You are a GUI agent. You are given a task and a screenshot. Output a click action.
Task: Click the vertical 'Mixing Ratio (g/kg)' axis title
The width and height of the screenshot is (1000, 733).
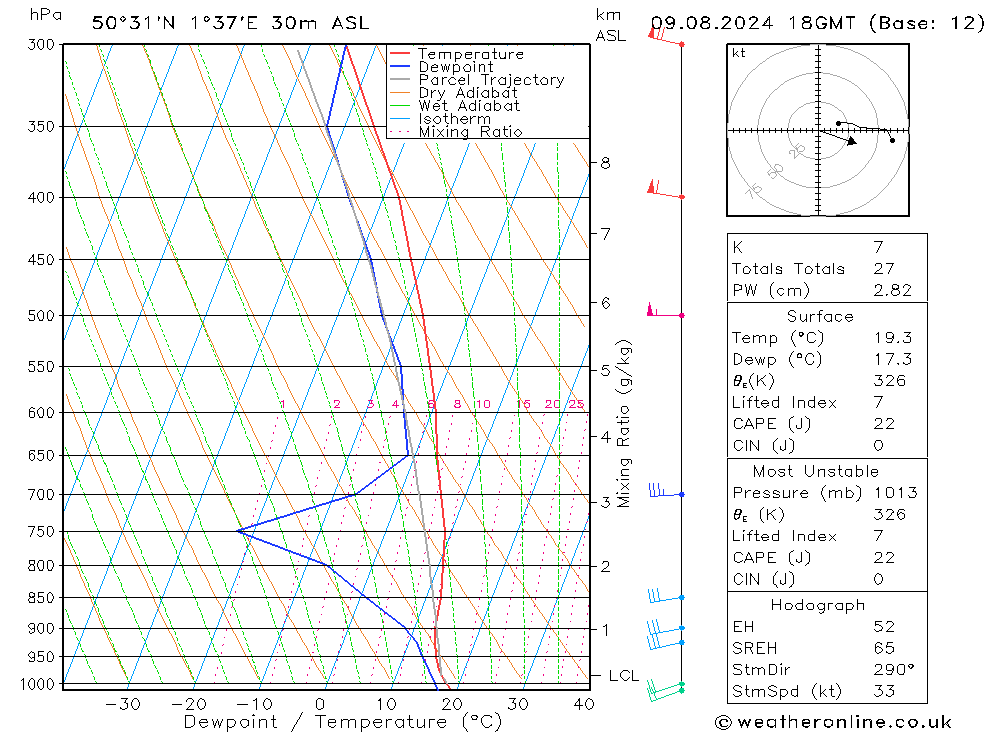(624, 424)
